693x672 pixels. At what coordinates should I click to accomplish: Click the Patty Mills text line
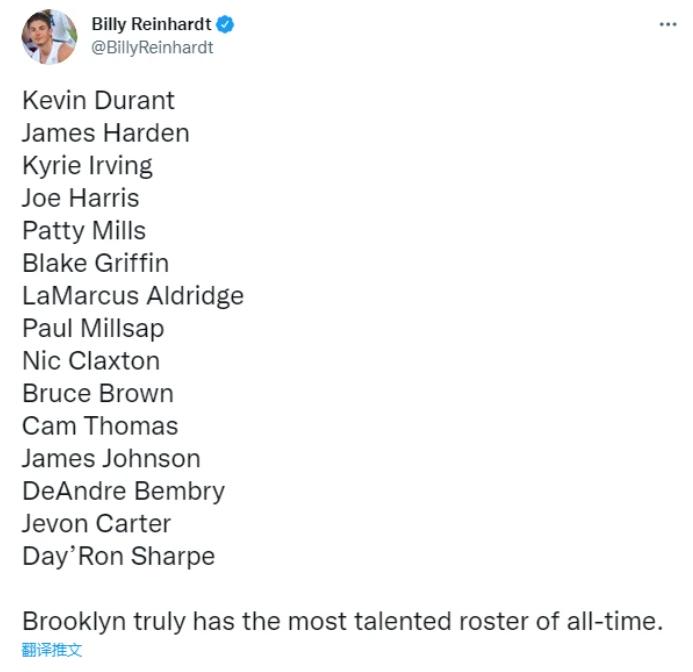pos(84,231)
